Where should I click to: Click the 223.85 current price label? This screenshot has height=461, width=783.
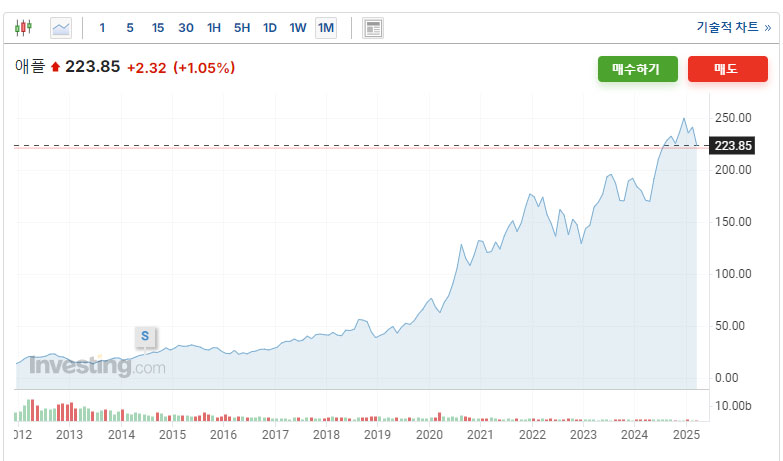[92, 66]
